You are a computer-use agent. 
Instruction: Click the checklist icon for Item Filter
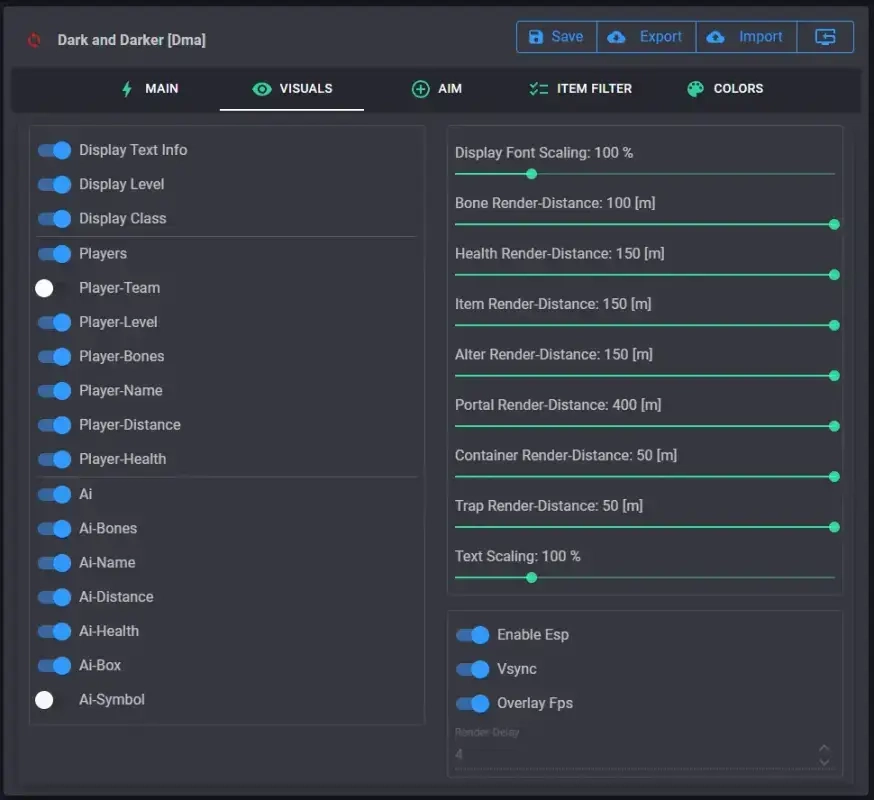click(x=539, y=89)
